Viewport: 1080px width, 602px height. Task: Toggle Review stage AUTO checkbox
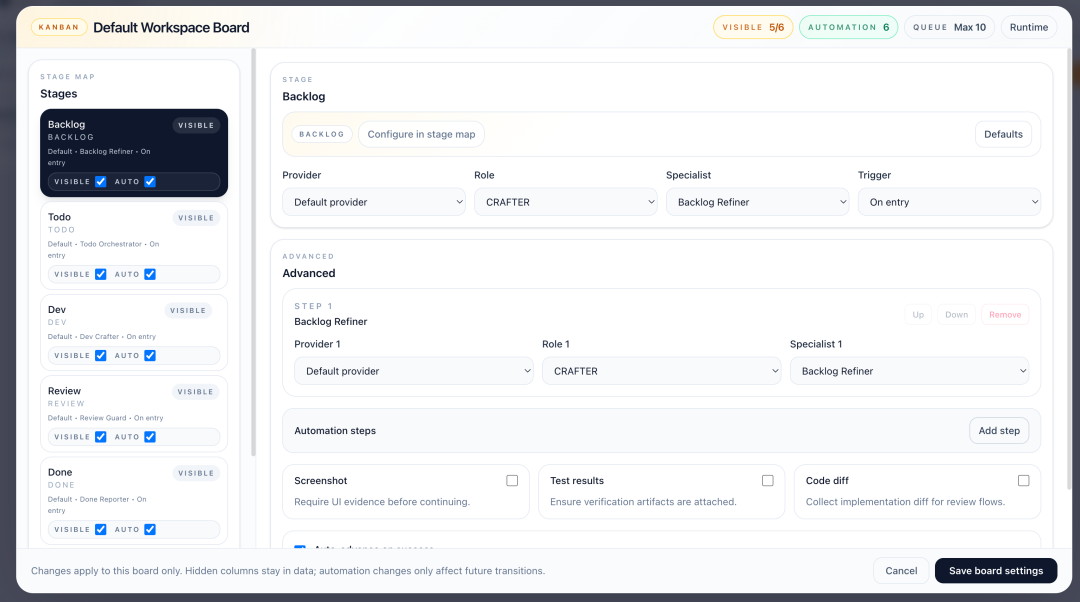[150, 437]
